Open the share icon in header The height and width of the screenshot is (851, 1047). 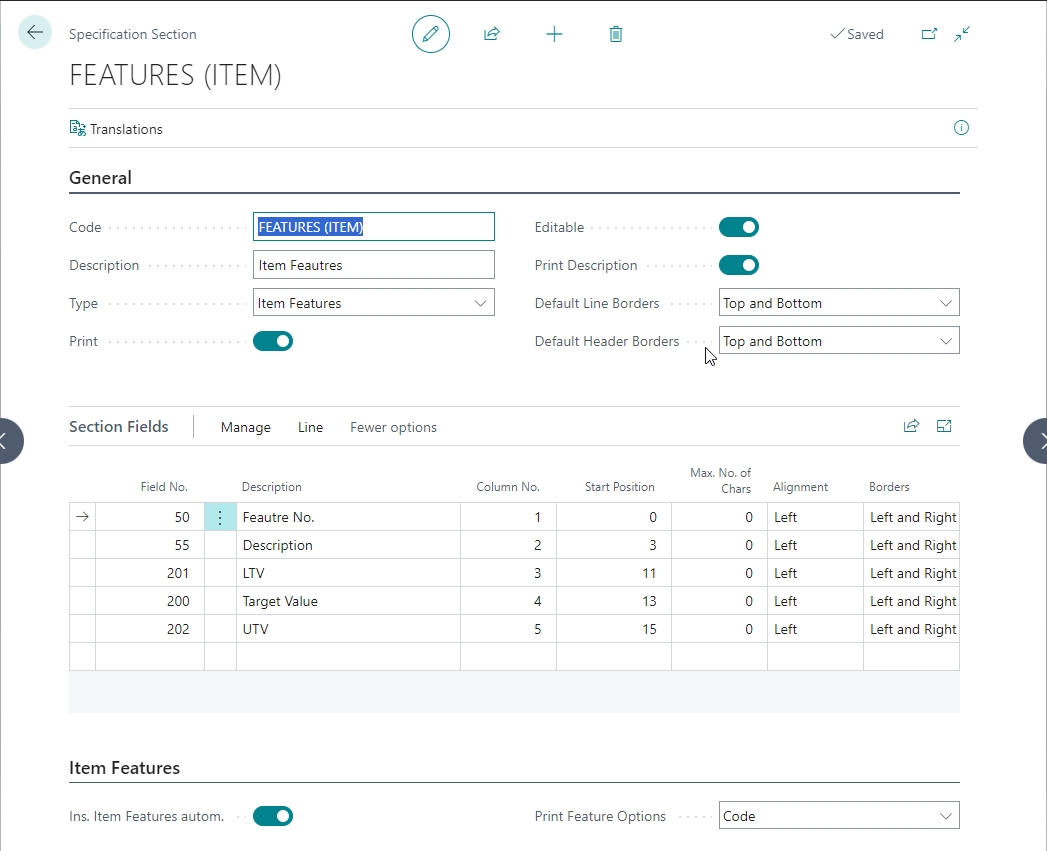[x=492, y=34]
